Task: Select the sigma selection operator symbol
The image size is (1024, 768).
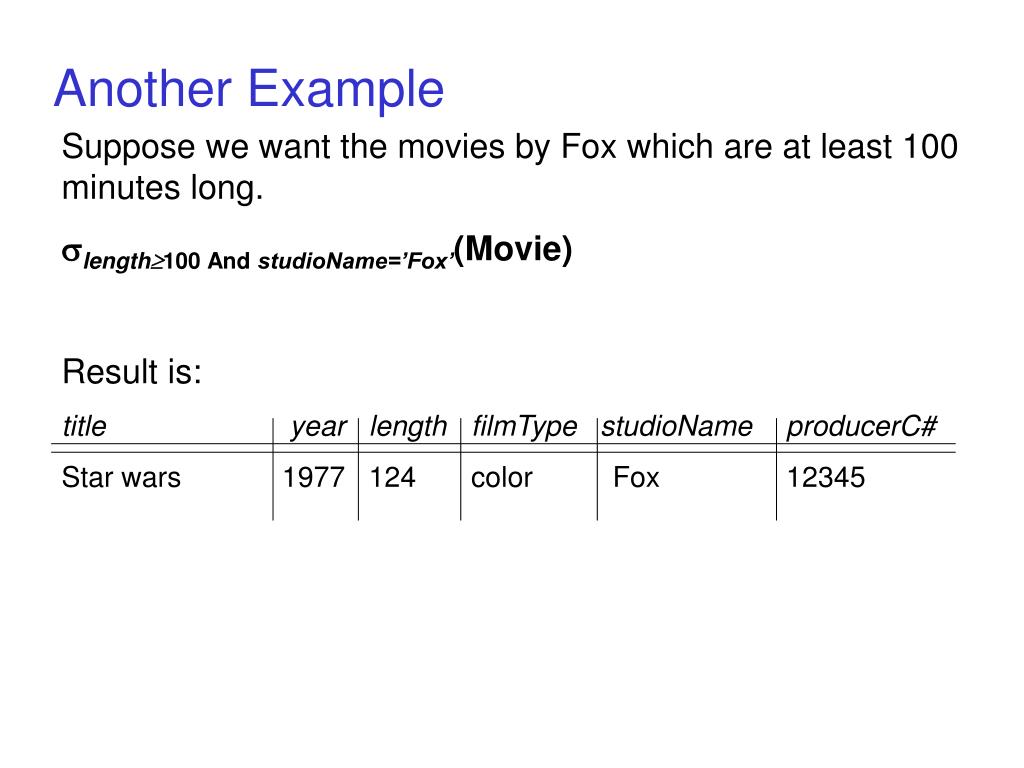Action: (x=71, y=253)
